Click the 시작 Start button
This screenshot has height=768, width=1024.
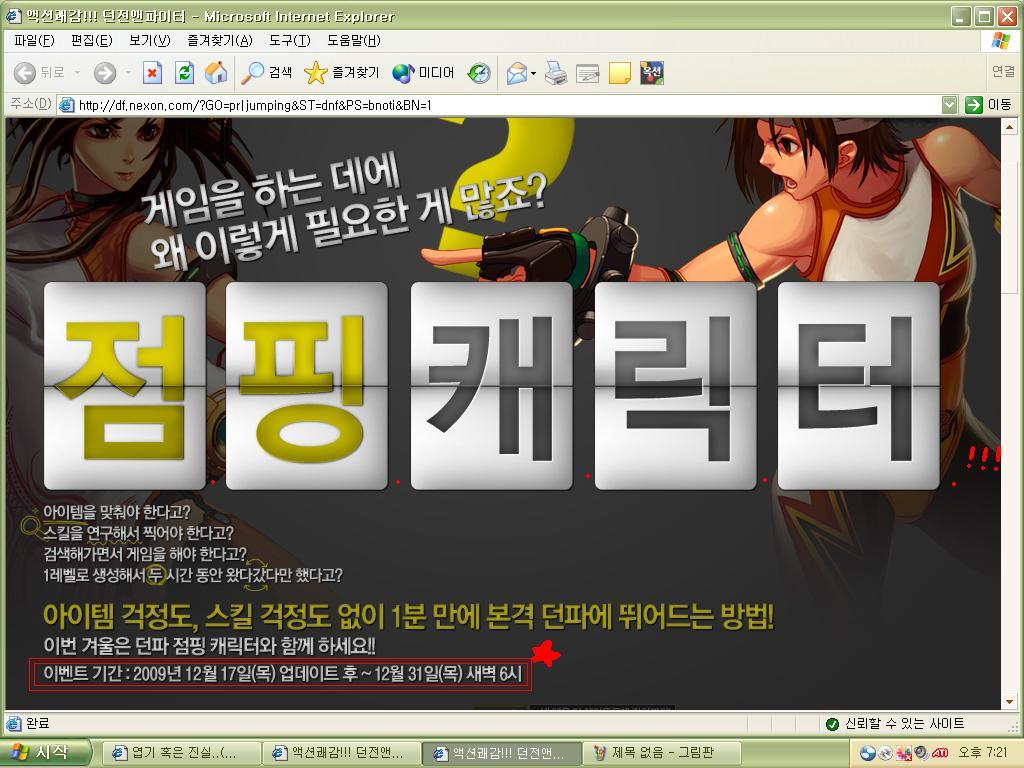pos(44,753)
